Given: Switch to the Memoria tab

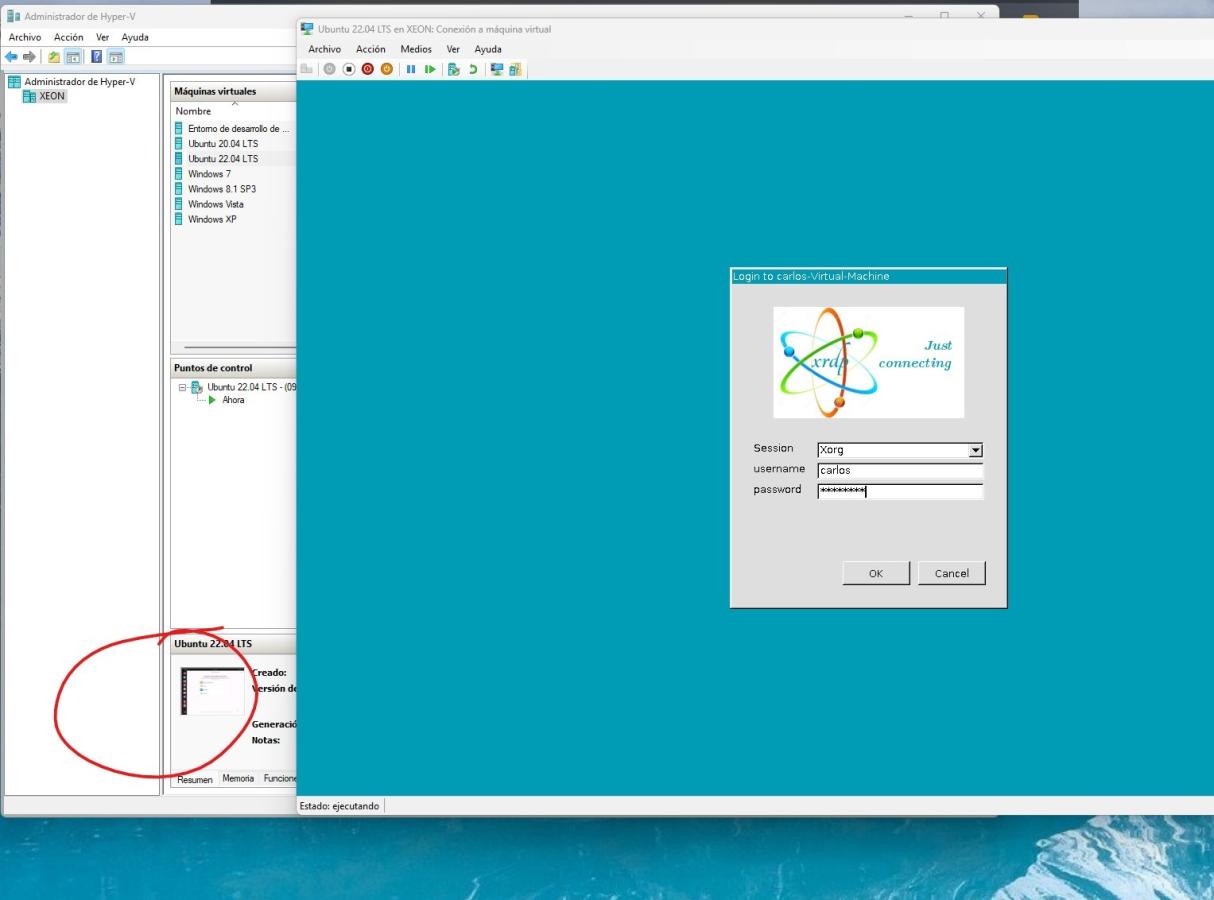Looking at the screenshot, I should point(237,778).
